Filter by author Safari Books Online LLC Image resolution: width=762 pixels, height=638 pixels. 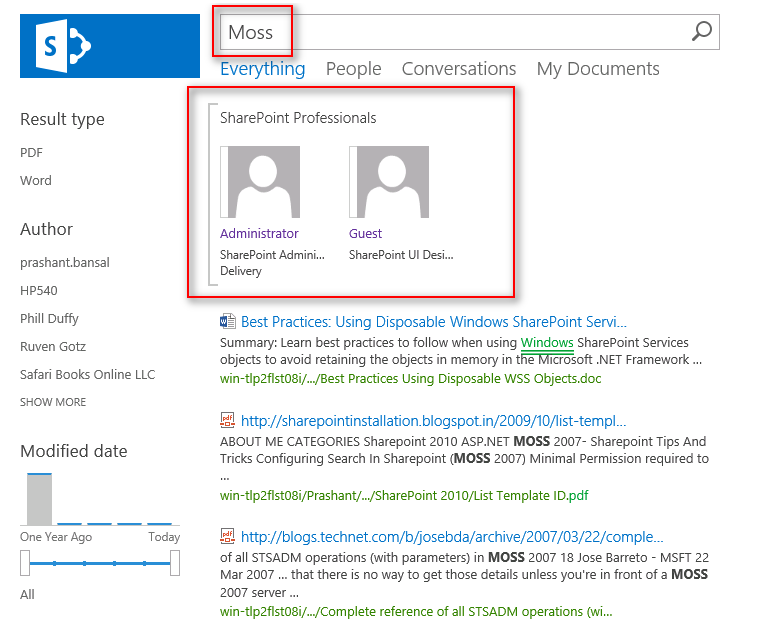pyautogui.click(x=87, y=375)
